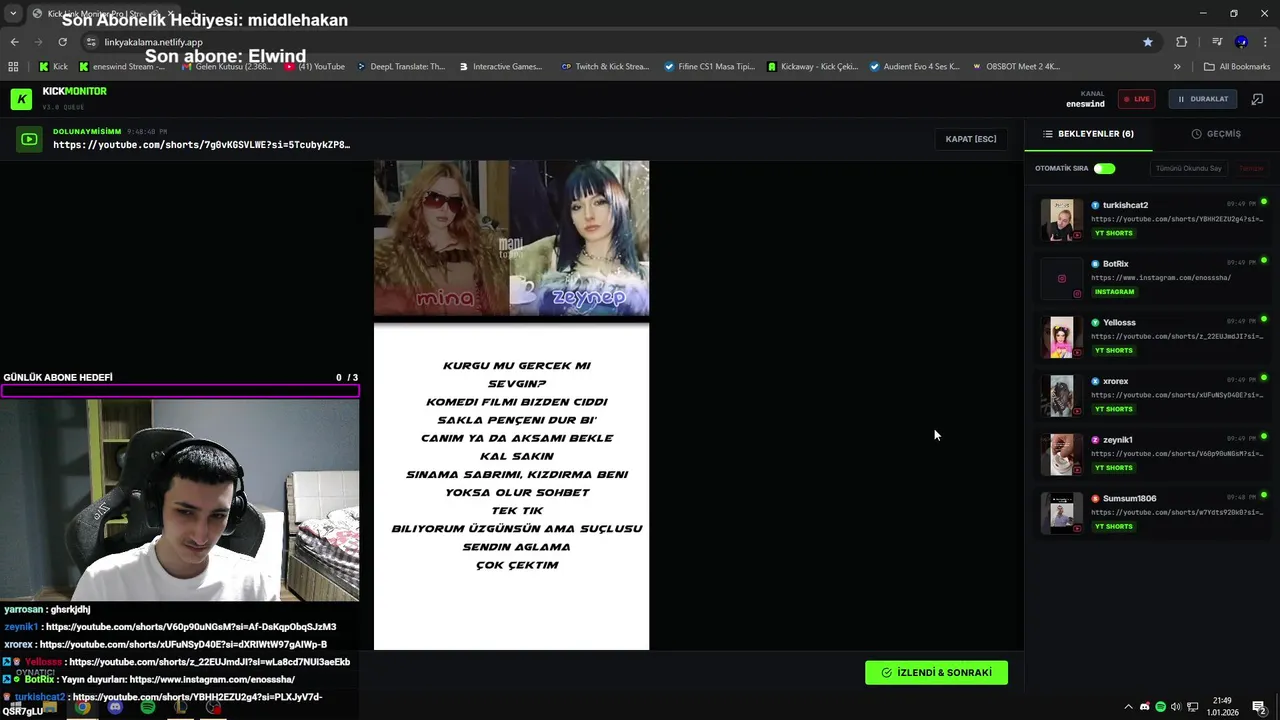This screenshot has height=720, width=1280.
Task: Open the Kick bookmark
Action: pyautogui.click(x=53, y=67)
